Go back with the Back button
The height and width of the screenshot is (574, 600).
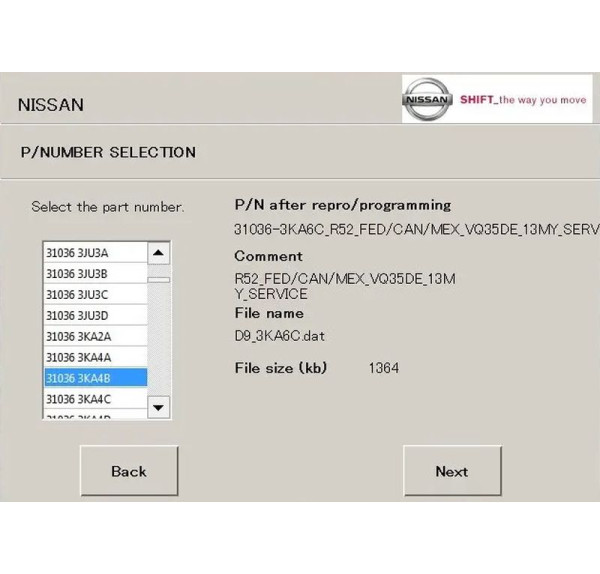(129, 471)
